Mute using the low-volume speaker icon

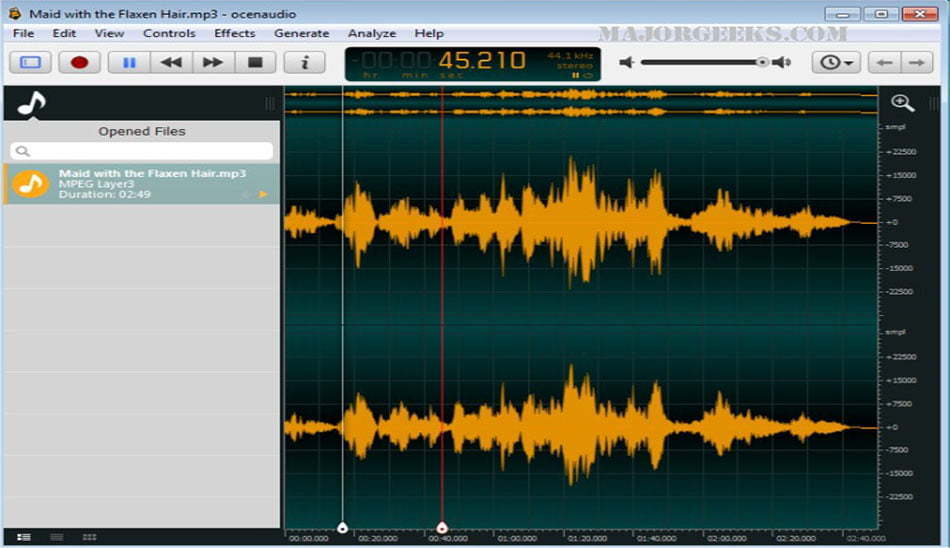pyautogui.click(x=627, y=62)
